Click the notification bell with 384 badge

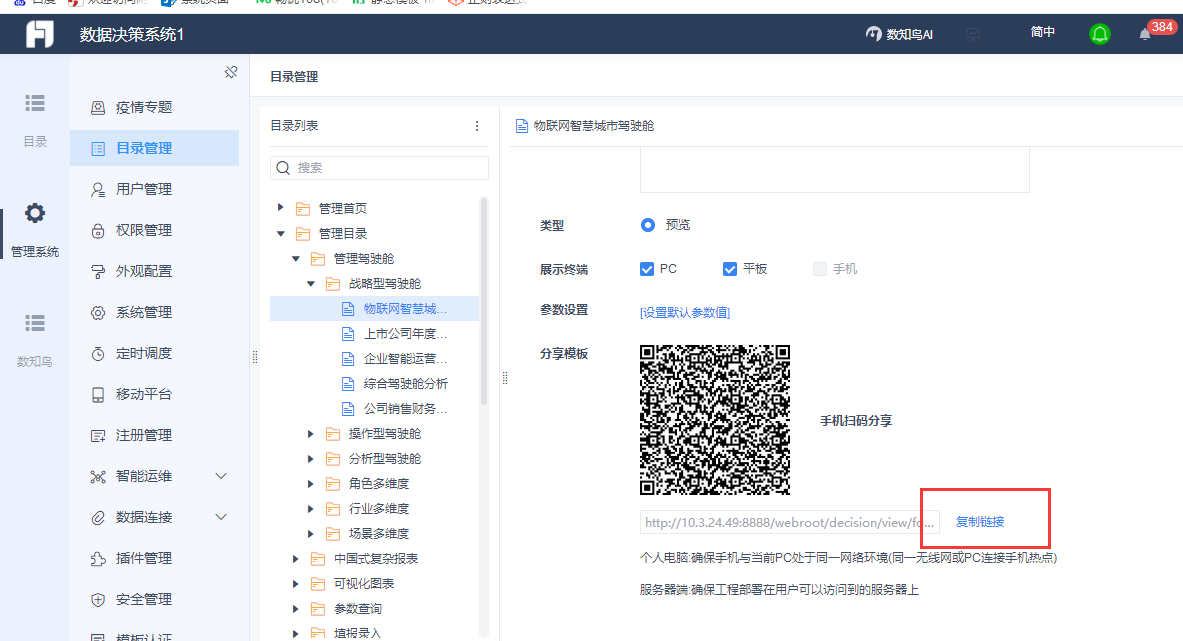[1145, 34]
